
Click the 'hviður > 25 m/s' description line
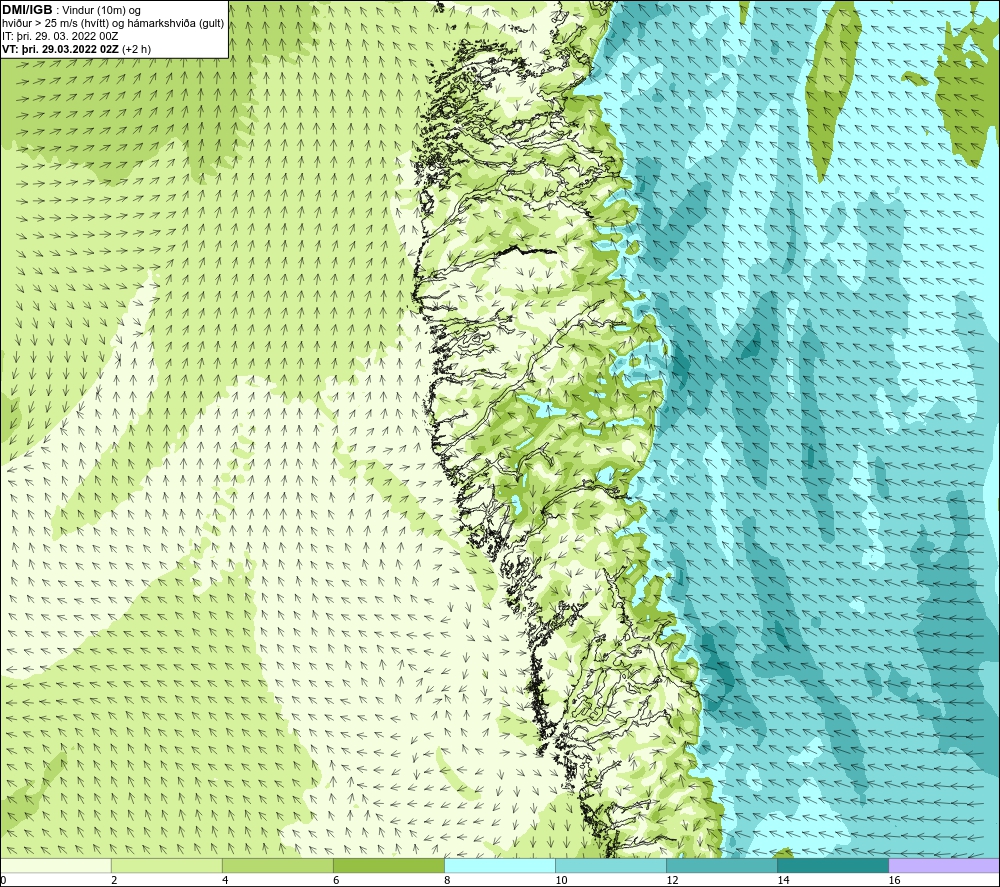tap(114, 24)
